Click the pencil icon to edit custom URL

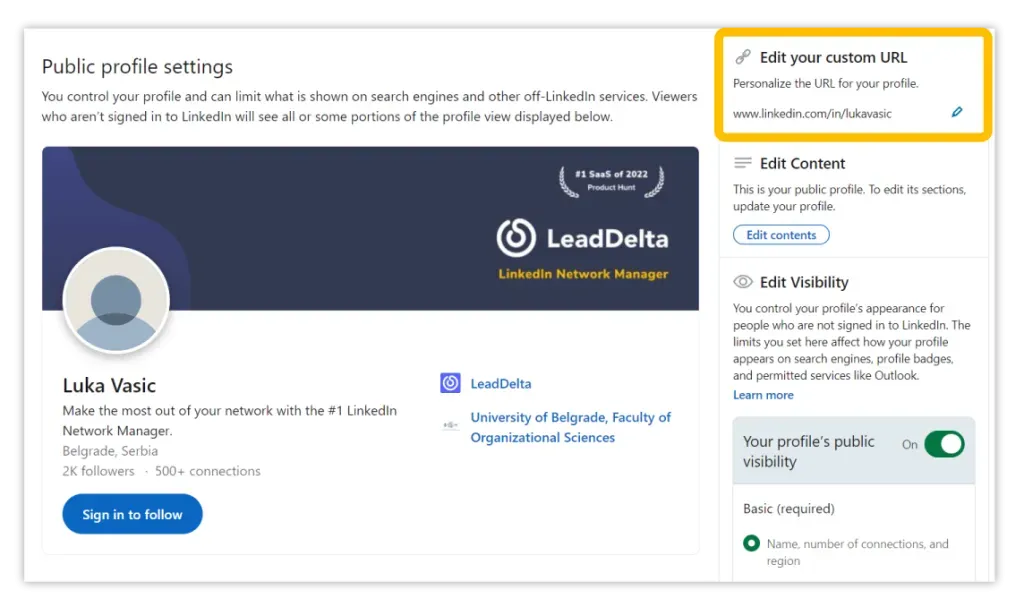(957, 112)
